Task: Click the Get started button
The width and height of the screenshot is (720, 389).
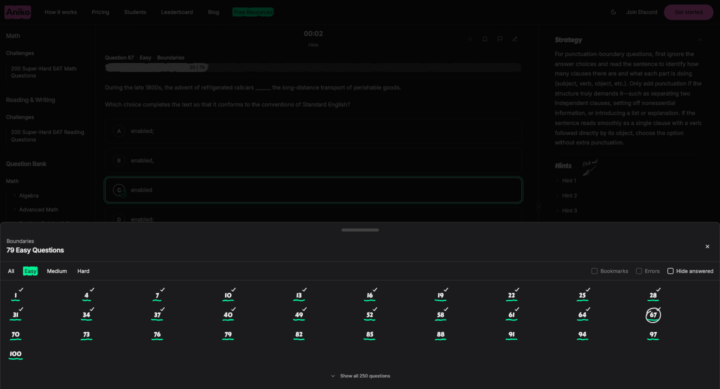Action: (x=688, y=12)
